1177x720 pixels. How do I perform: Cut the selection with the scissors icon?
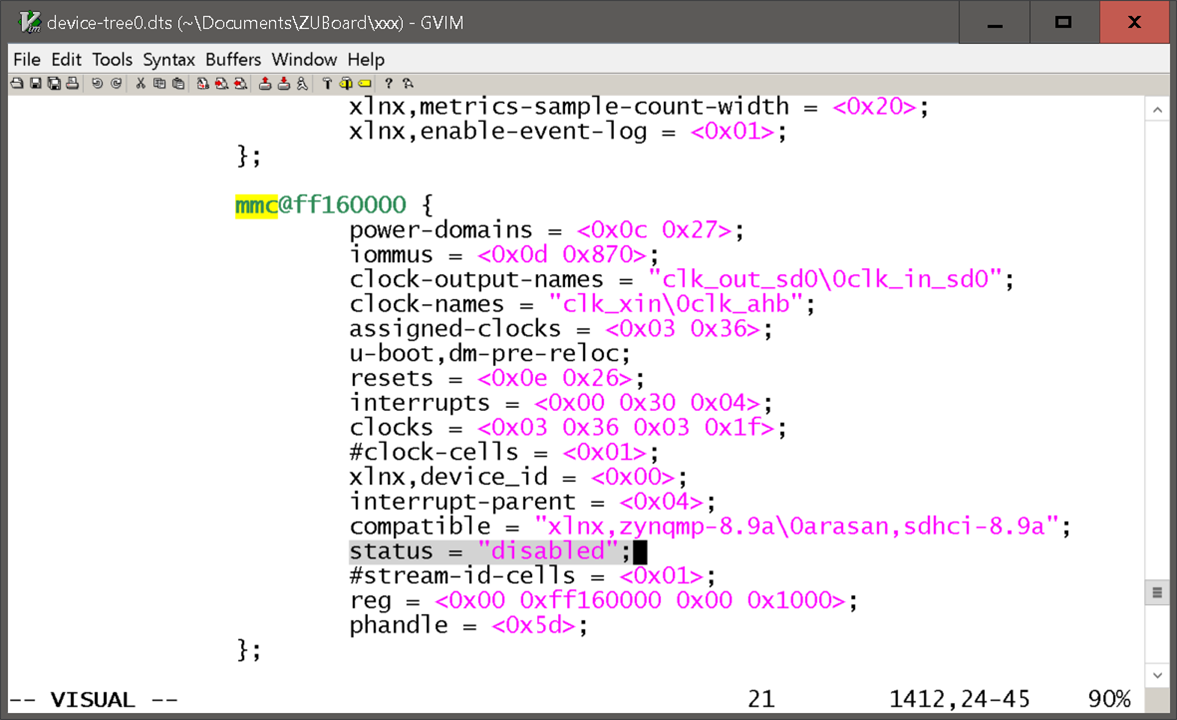140,83
